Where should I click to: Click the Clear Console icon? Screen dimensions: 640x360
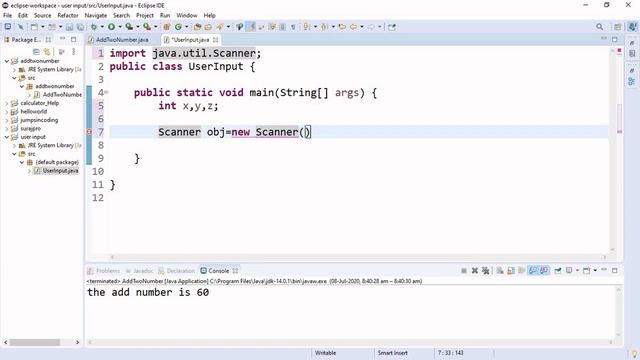[x=500, y=271]
